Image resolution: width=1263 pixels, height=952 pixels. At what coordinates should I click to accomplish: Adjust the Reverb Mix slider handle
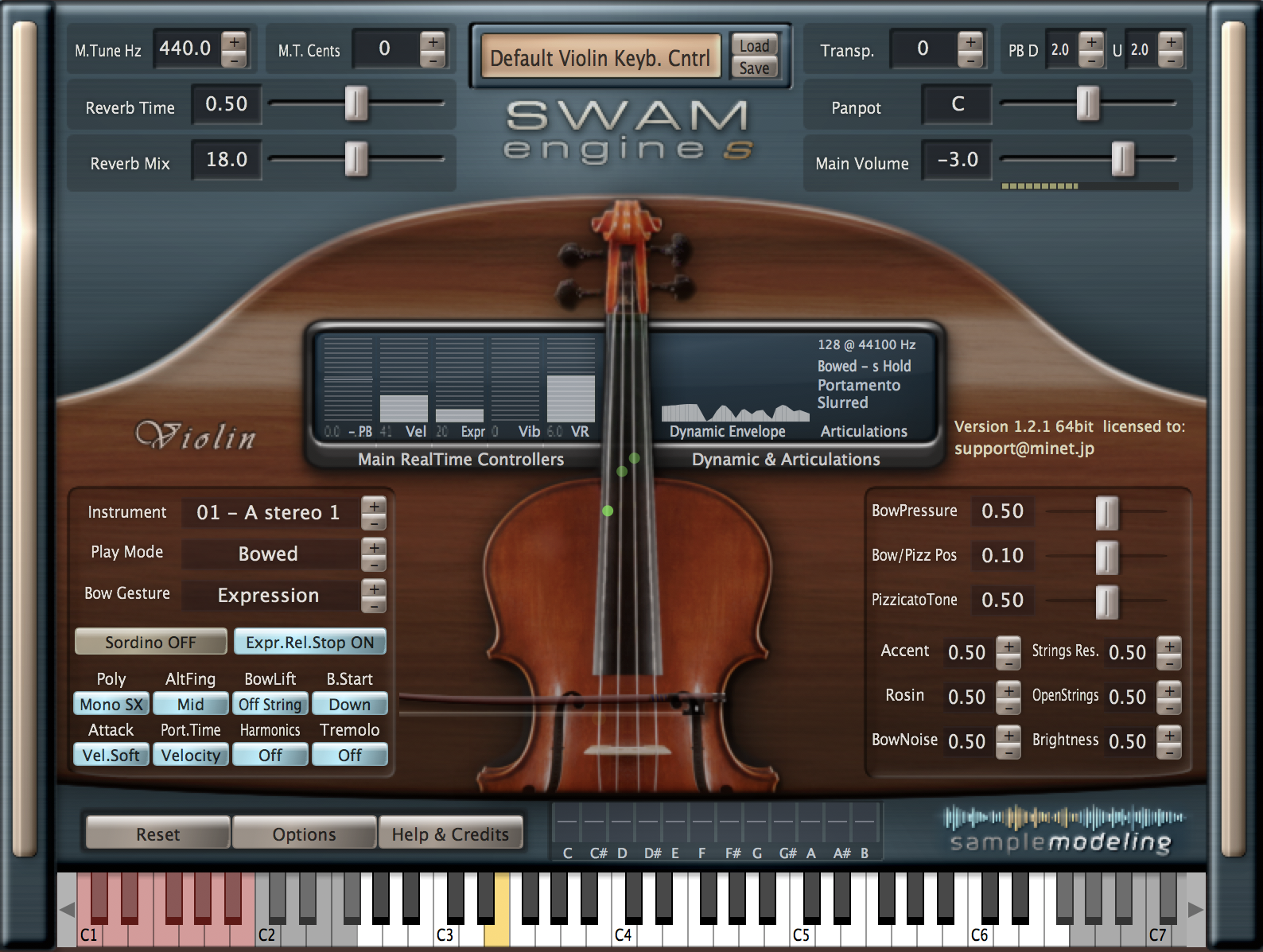click(x=356, y=159)
